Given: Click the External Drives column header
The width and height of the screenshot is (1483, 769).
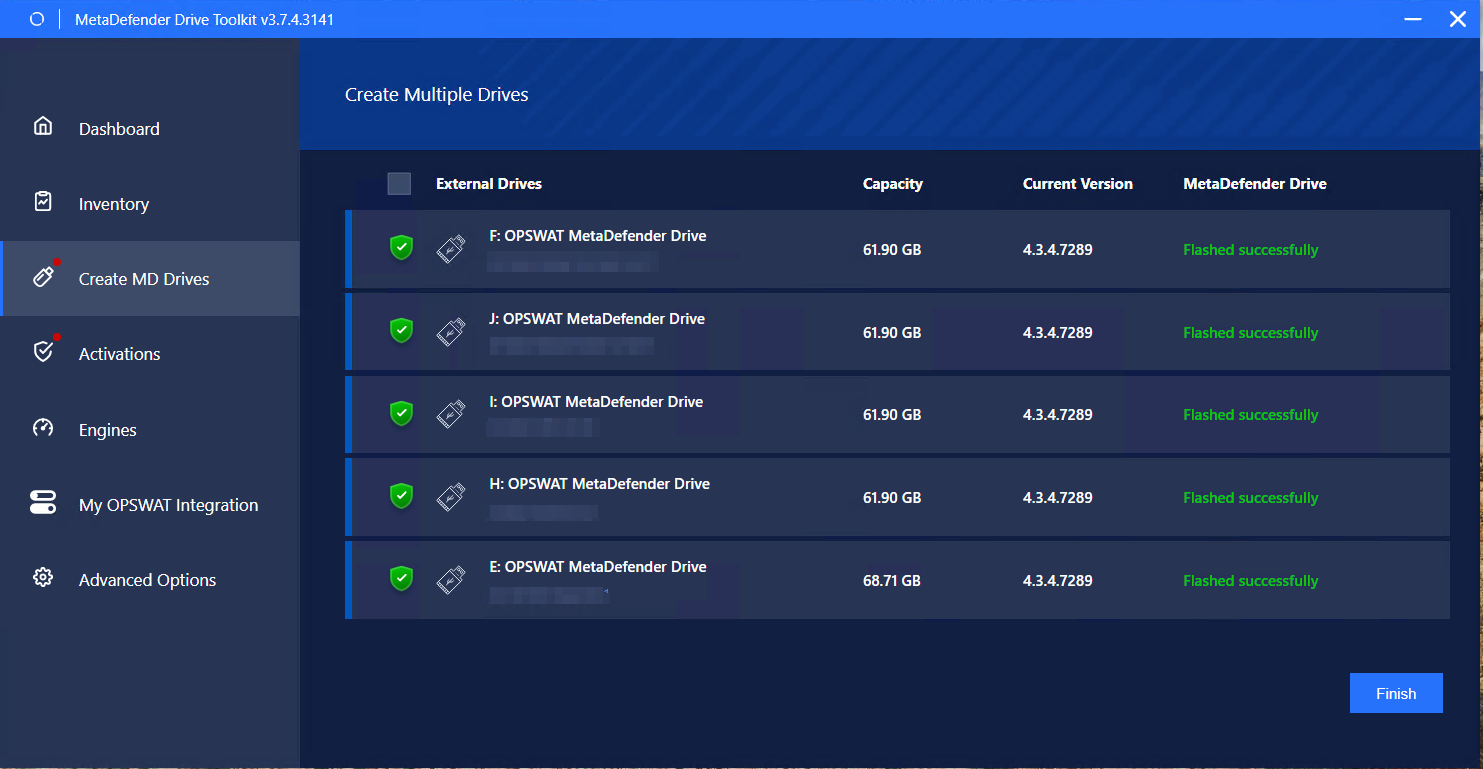Looking at the screenshot, I should (x=489, y=184).
